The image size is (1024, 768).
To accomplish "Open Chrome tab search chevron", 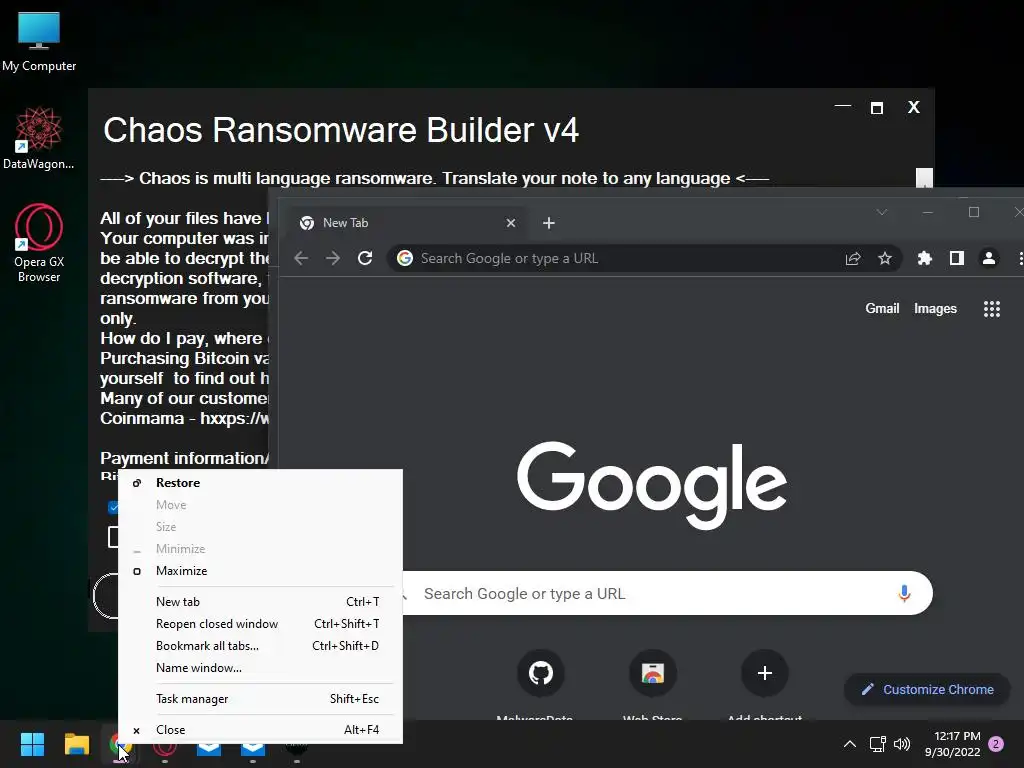I will [882, 212].
